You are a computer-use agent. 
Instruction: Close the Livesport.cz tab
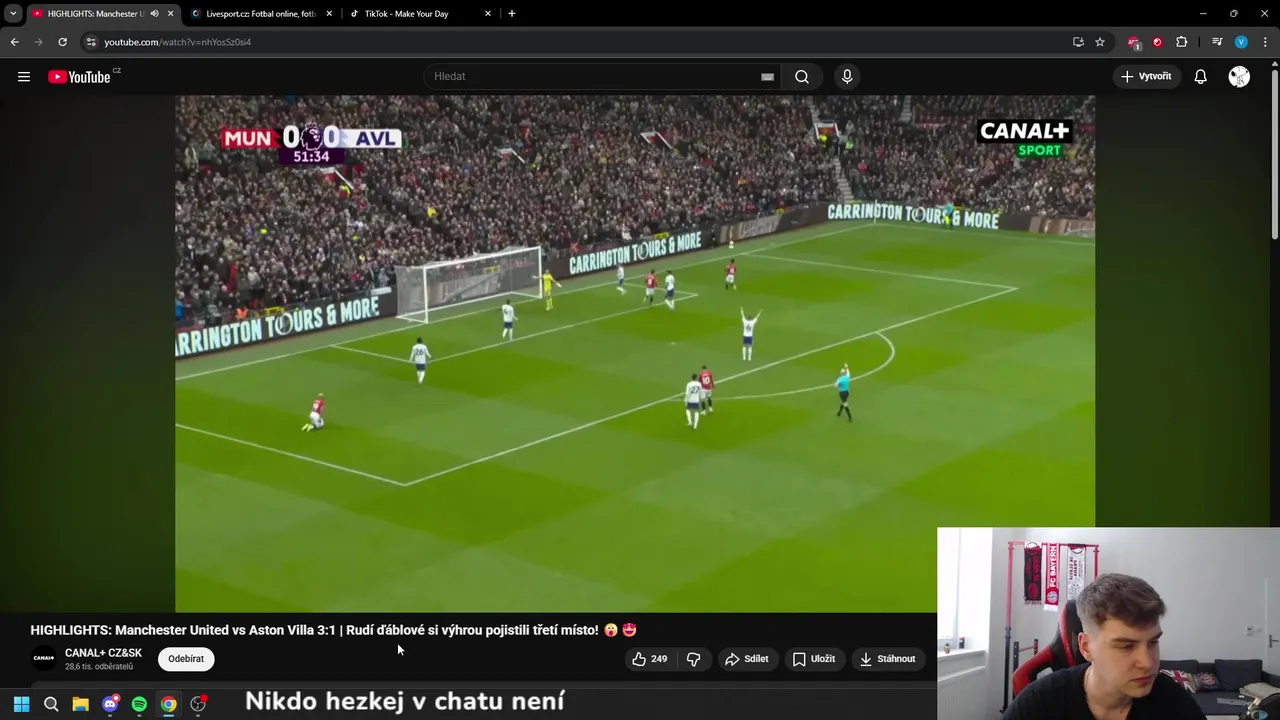pos(329,13)
